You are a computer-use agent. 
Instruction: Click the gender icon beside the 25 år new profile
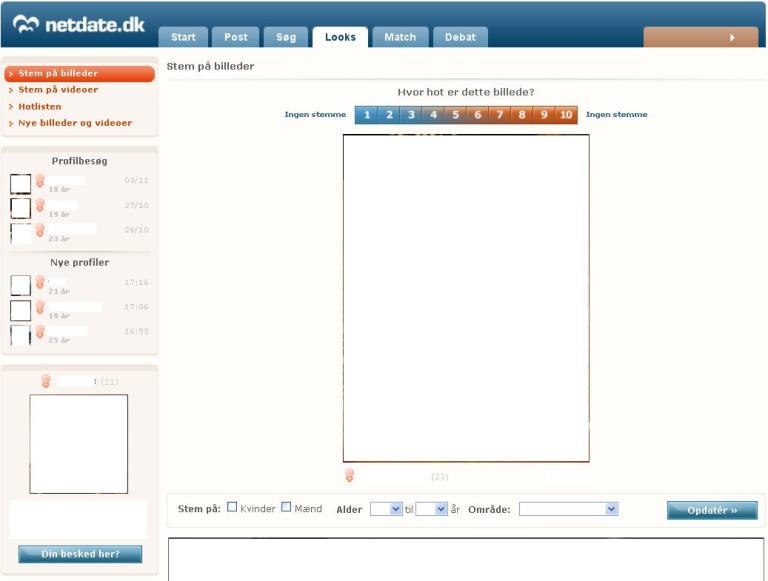40,332
